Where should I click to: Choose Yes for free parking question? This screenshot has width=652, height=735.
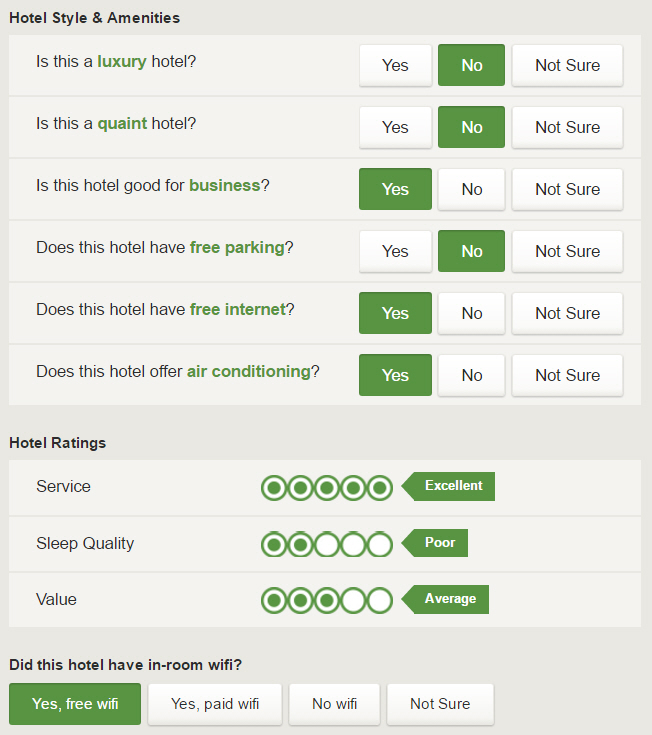point(395,251)
